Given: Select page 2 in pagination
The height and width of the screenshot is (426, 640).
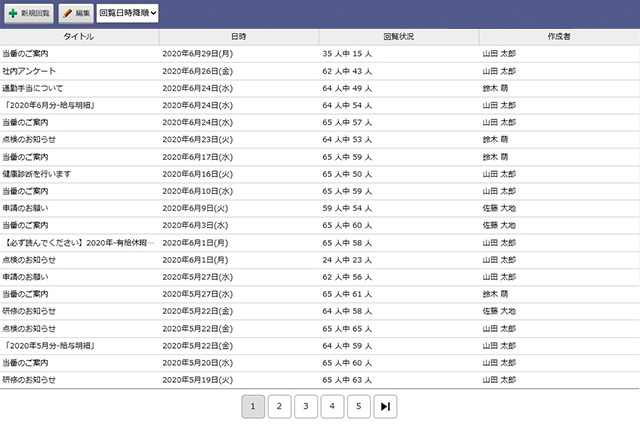Looking at the screenshot, I should click(280, 406).
